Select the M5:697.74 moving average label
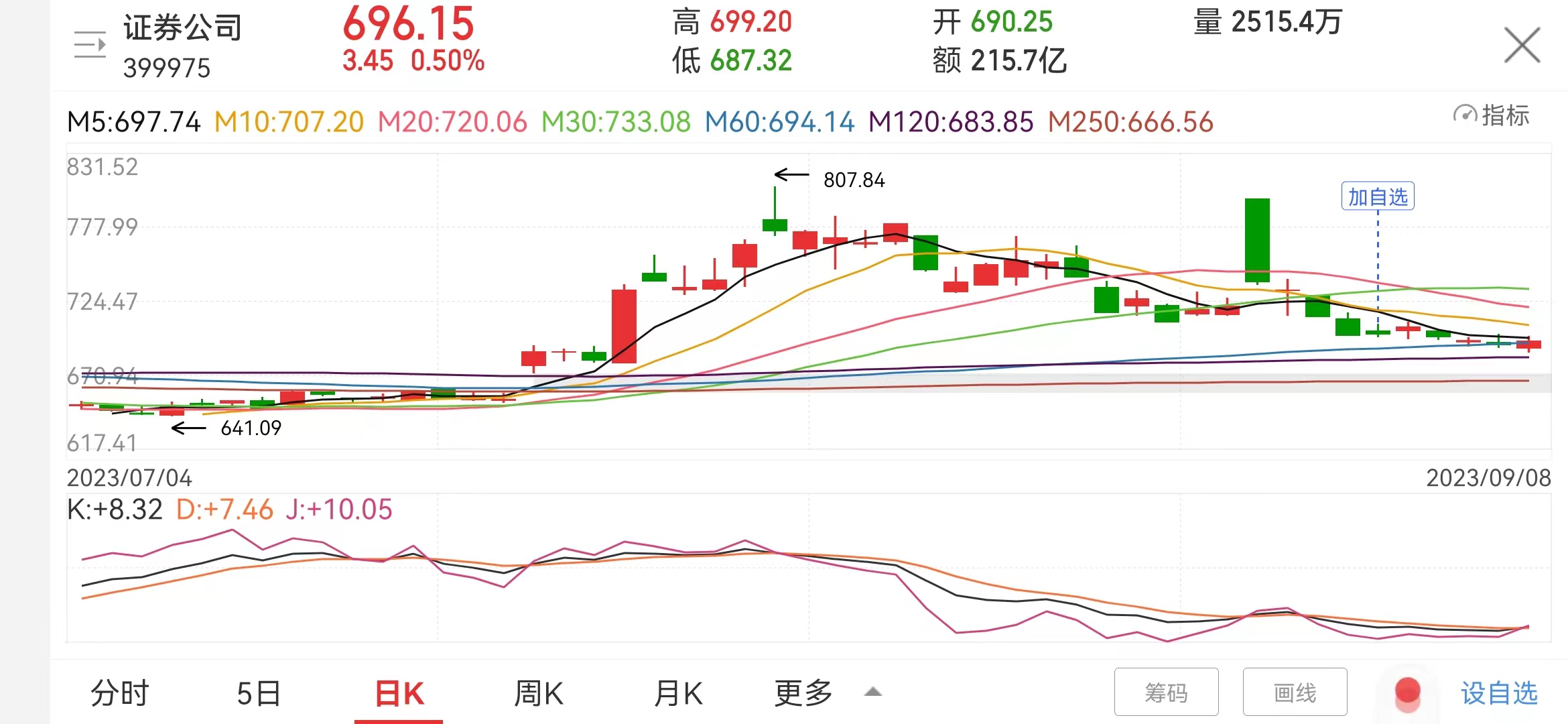 [x=133, y=122]
